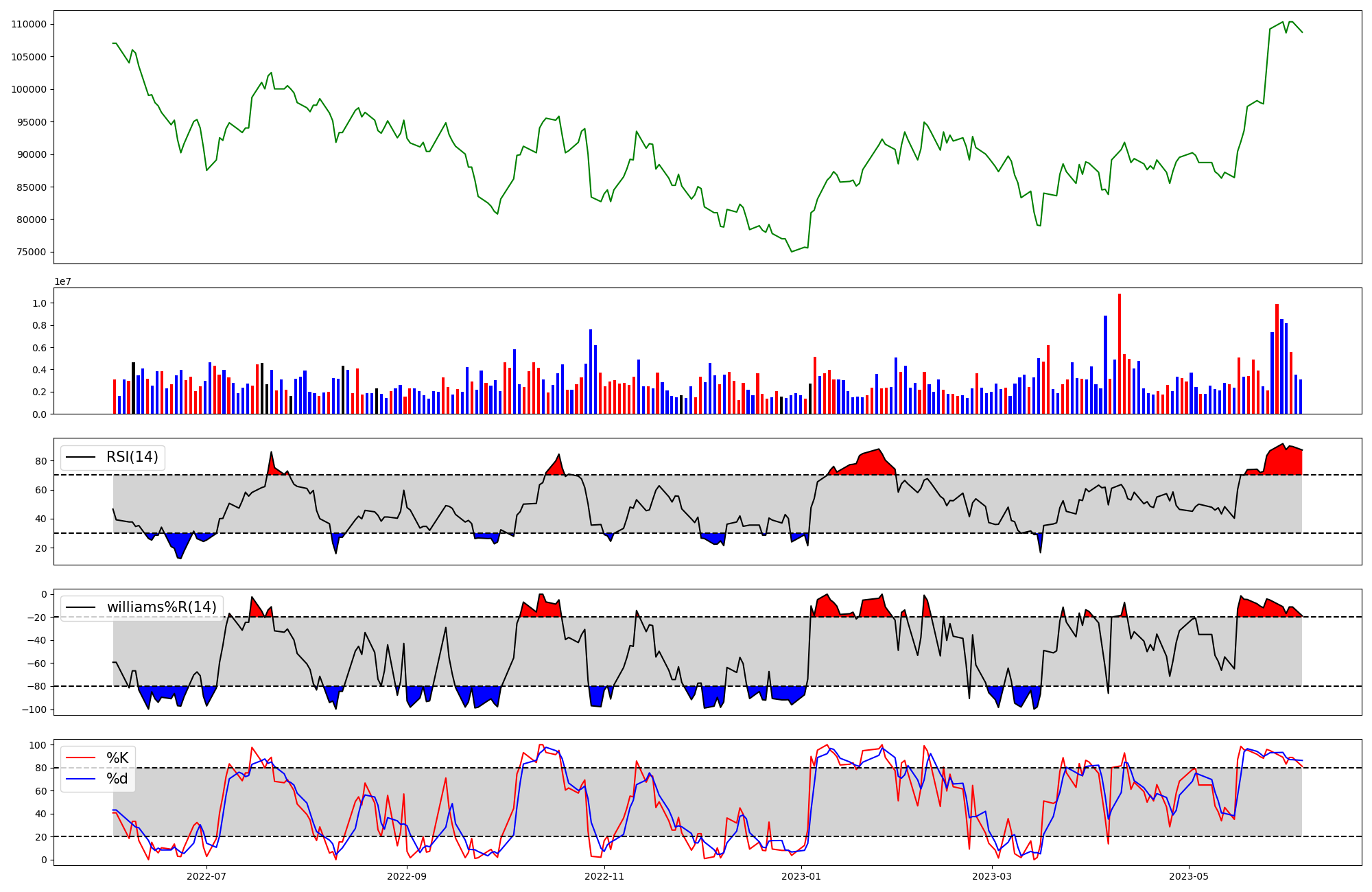Click the 60 label on stochastic axis
Image resolution: width=1372 pixels, height=892 pixels.
pyautogui.click(x=41, y=791)
